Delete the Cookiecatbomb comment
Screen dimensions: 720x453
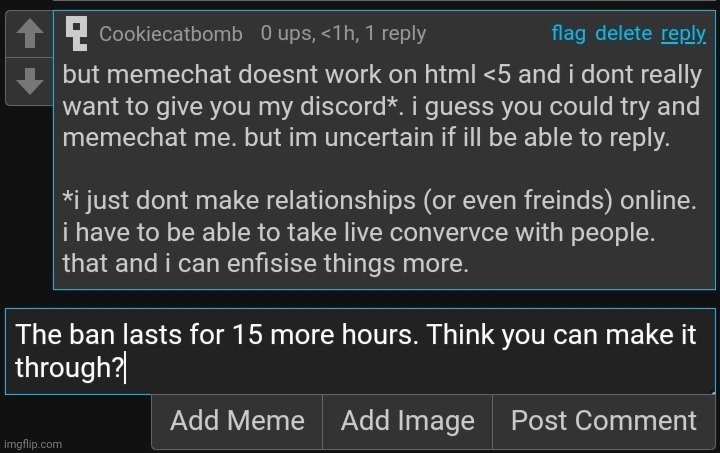[623, 34]
